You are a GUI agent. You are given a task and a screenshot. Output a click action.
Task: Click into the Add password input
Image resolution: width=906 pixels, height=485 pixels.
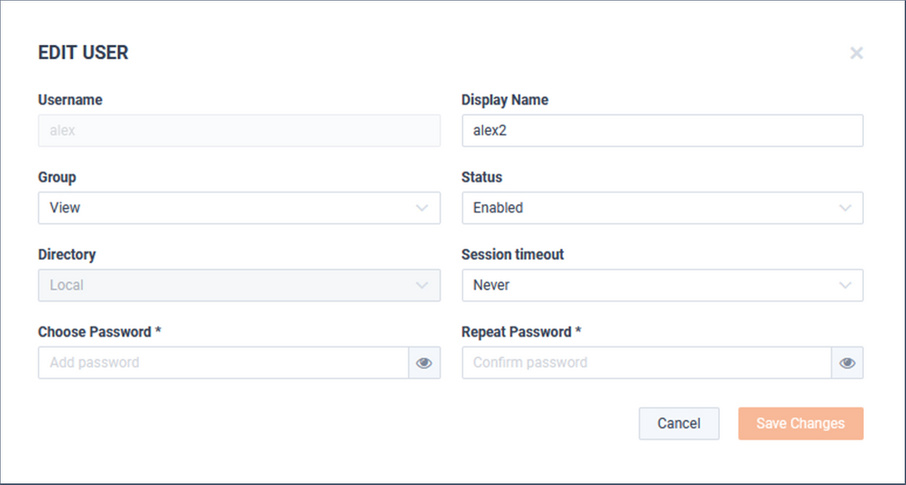(224, 363)
